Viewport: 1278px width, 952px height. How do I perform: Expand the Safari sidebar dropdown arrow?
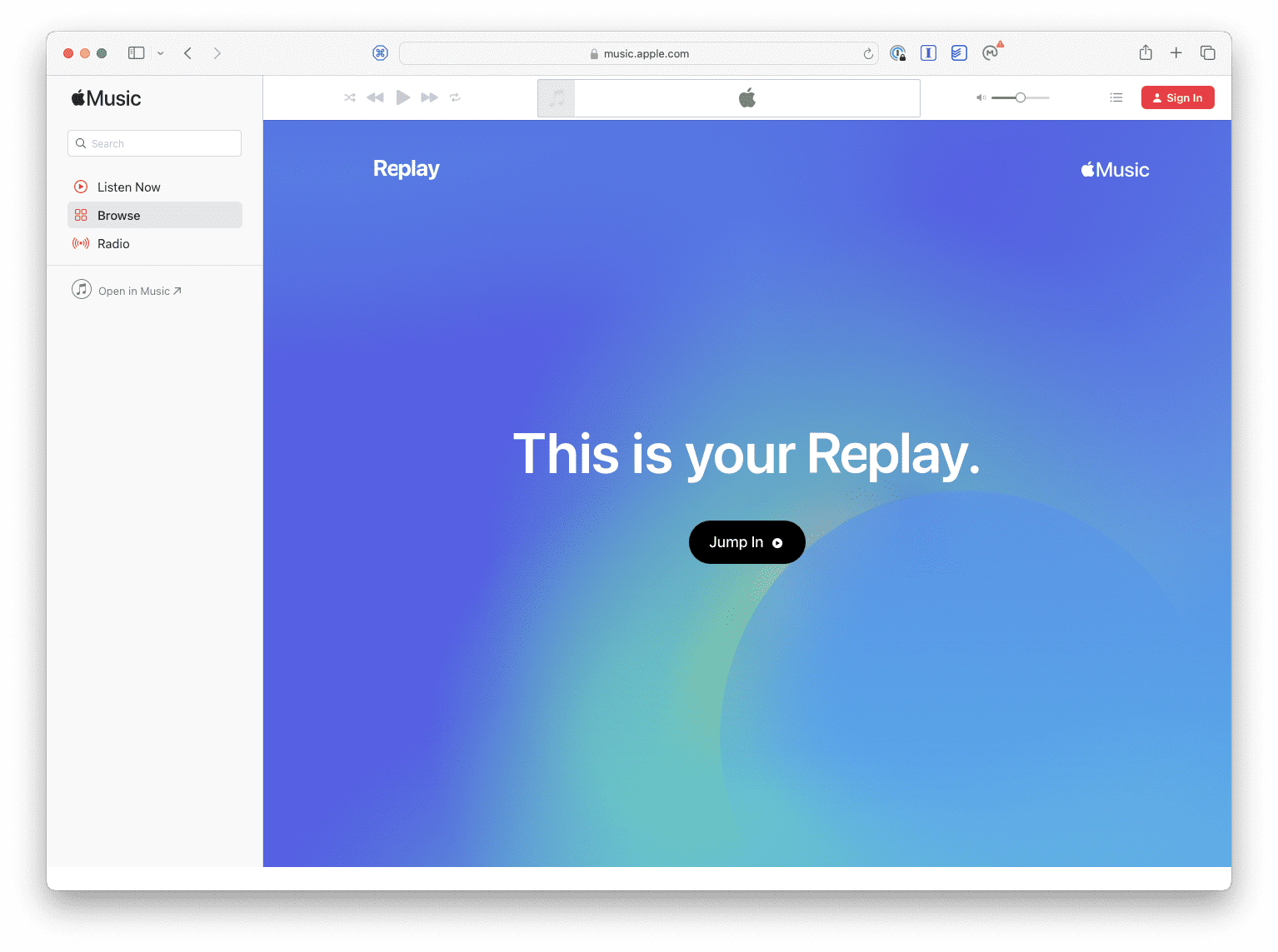[160, 53]
